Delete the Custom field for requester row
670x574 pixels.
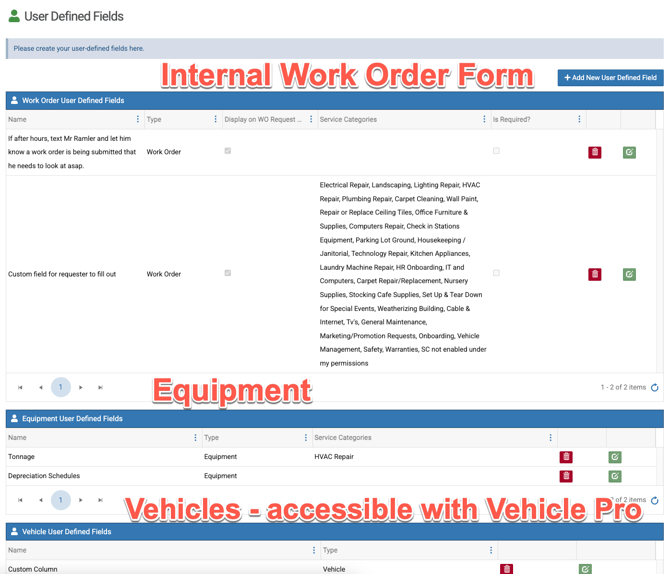(x=595, y=274)
